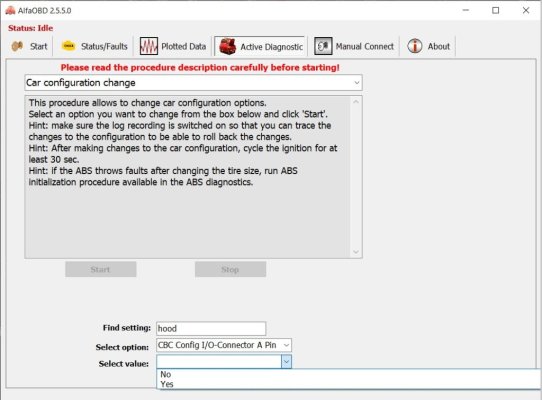The height and width of the screenshot is (400, 542).
Task: Click the description box scroll up arrow
Action: pyautogui.click(x=356, y=102)
